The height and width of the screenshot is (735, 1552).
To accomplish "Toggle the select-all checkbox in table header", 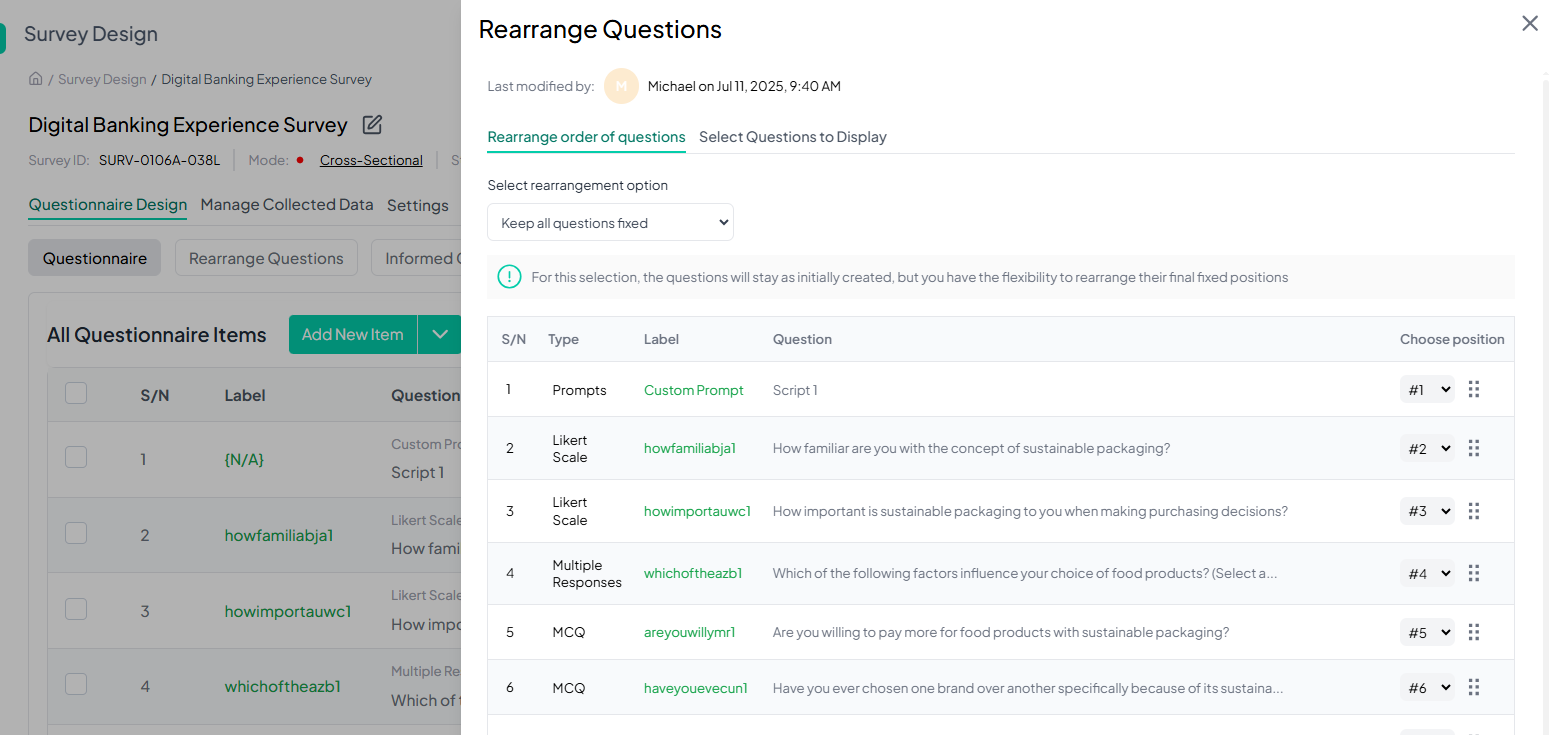I will (x=76, y=394).
